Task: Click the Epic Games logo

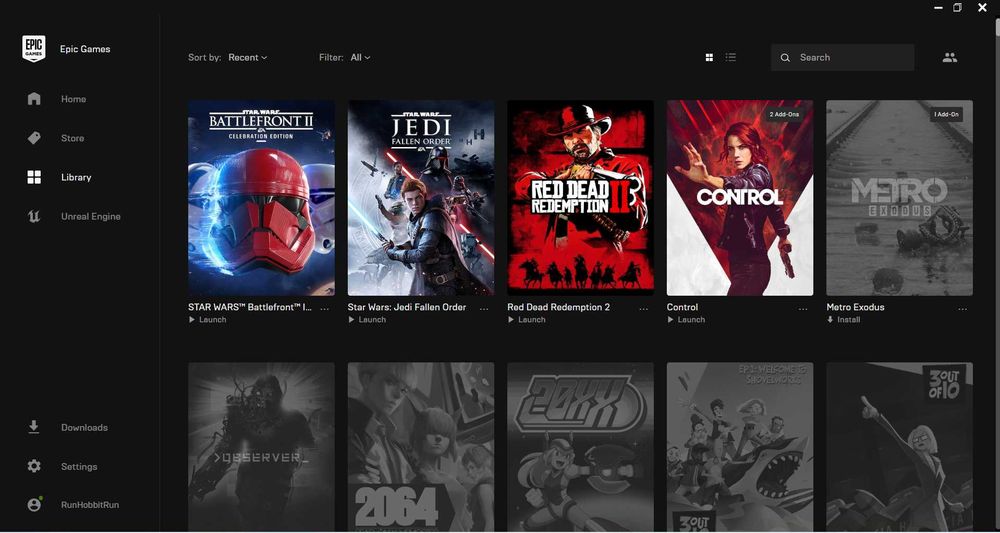Action: [x=34, y=48]
